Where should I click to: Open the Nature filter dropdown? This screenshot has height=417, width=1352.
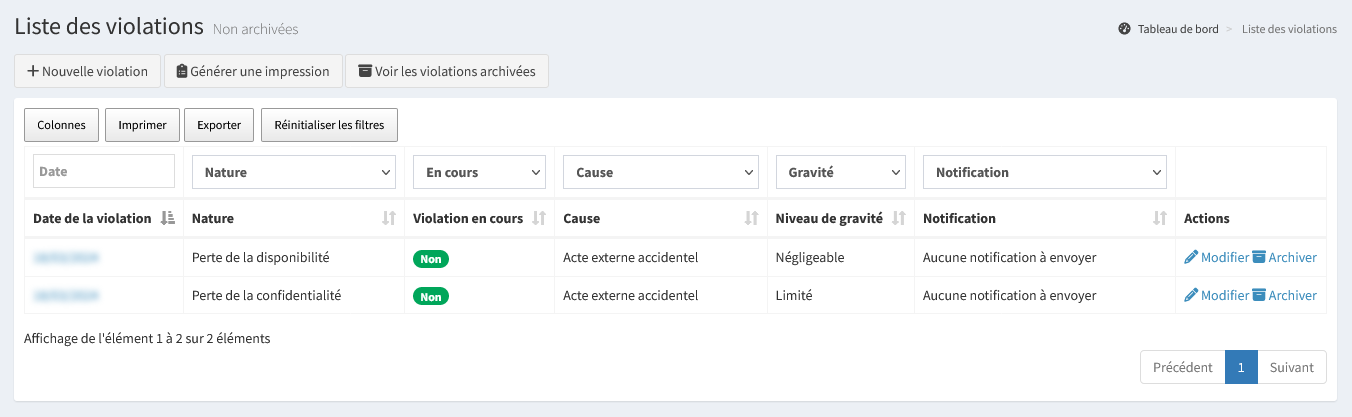294,172
